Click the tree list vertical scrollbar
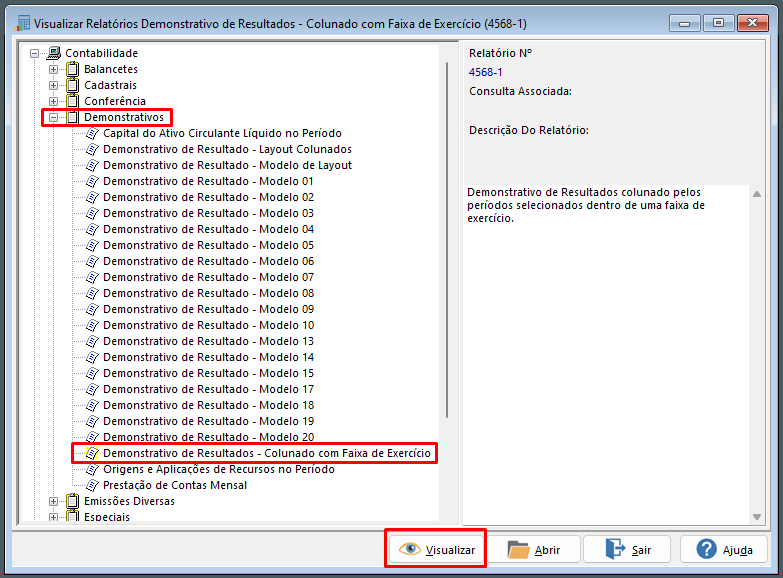Viewport: 783px width, 578px height. [x=447, y=240]
